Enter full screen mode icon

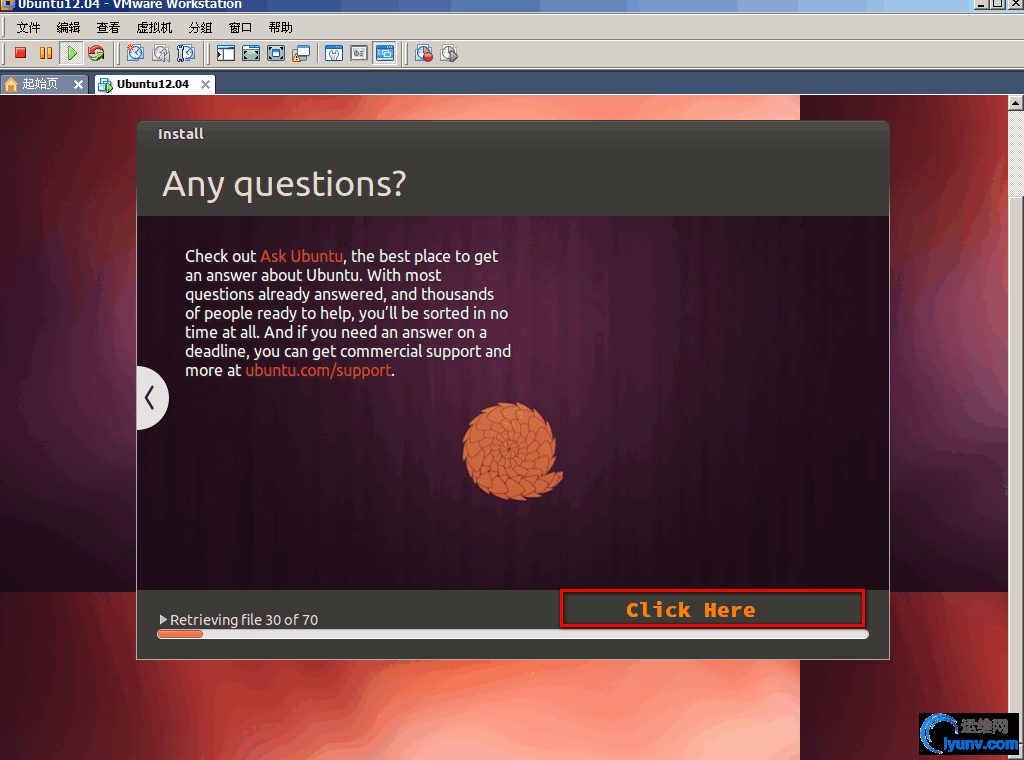[276, 53]
